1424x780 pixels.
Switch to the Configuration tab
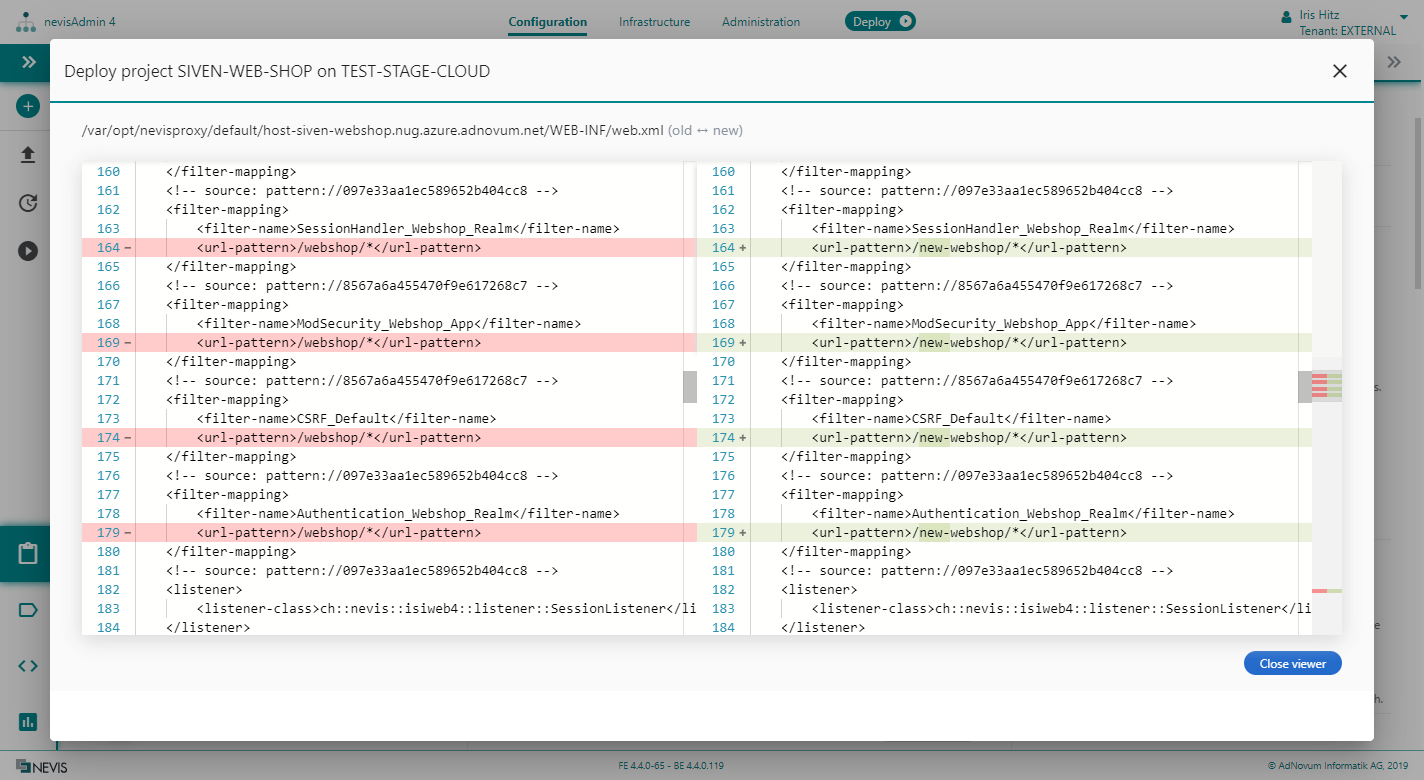547,22
